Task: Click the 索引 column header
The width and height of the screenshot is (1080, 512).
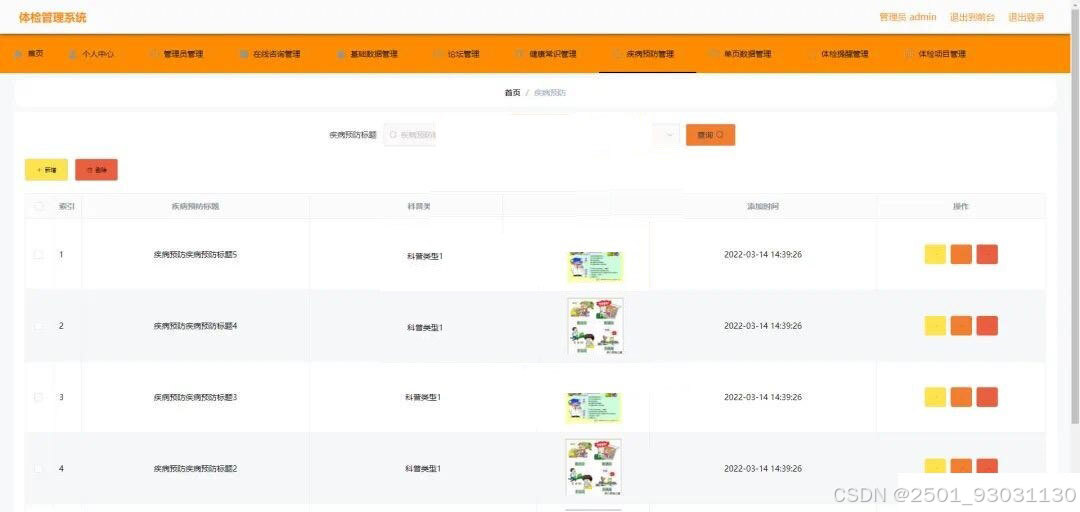Action: pyautogui.click(x=67, y=206)
